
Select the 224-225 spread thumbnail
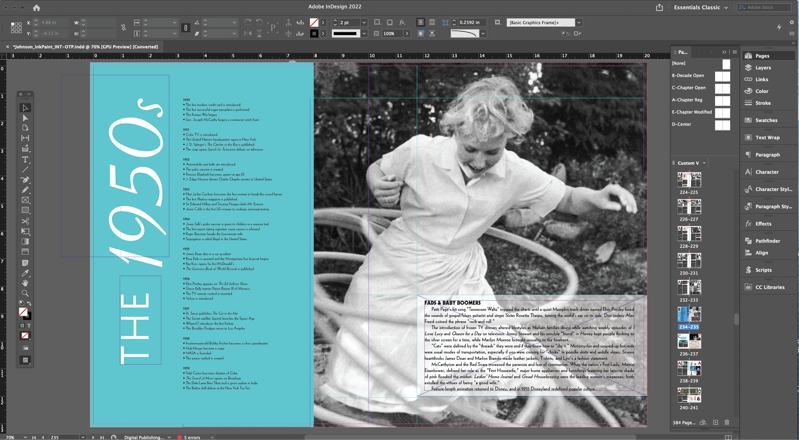(x=689, y=180)
